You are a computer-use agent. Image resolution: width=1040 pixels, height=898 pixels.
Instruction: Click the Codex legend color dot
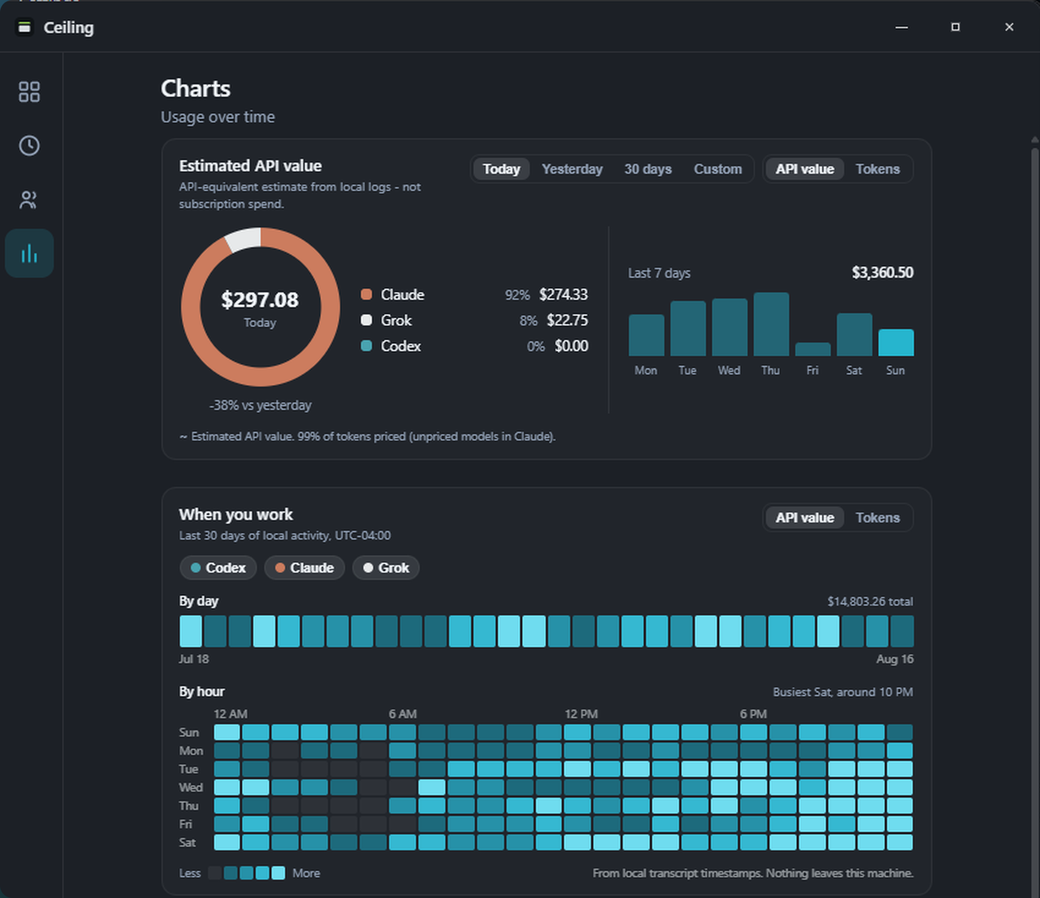(366, 346)
